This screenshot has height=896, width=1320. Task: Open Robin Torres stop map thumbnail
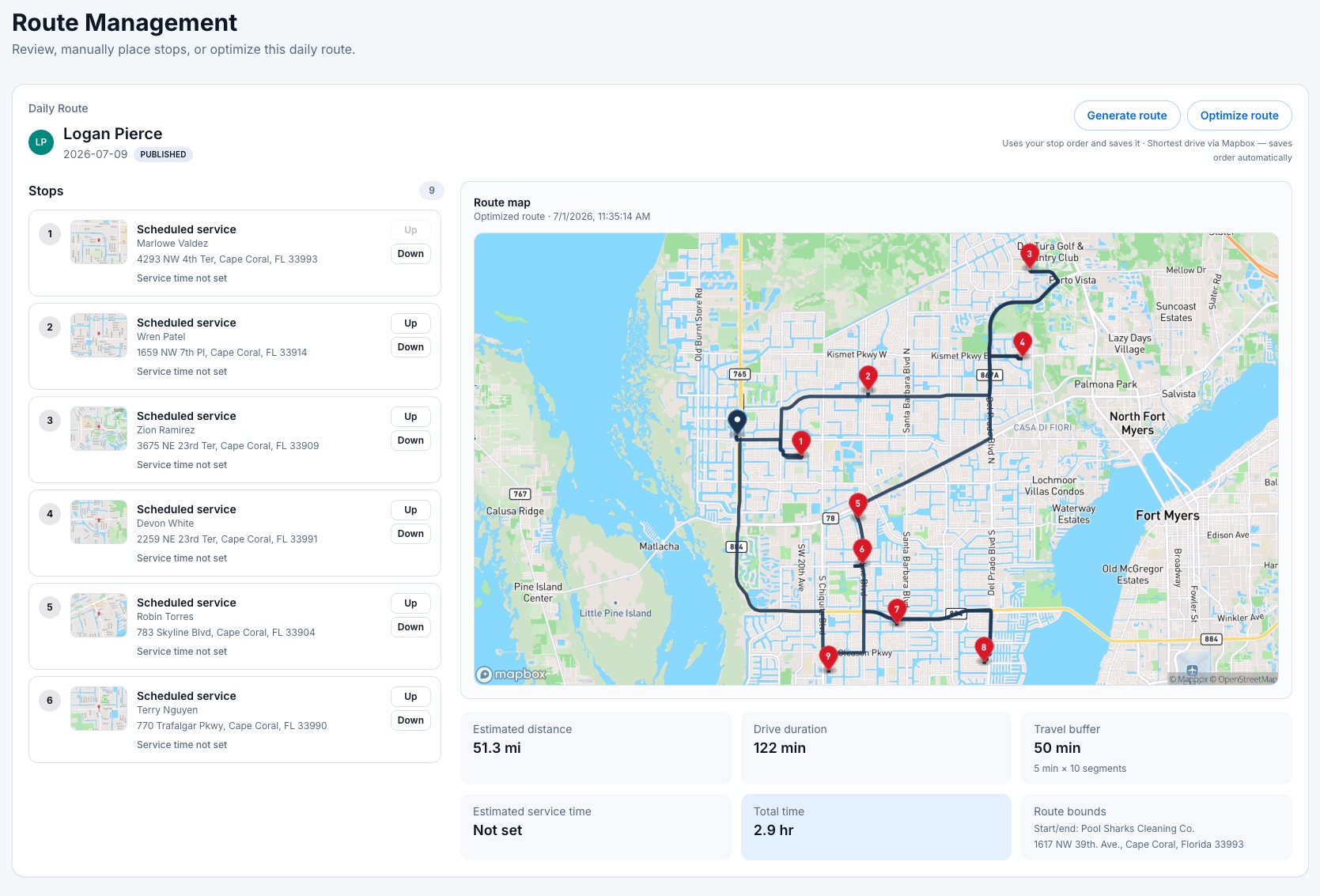(99, 615)
